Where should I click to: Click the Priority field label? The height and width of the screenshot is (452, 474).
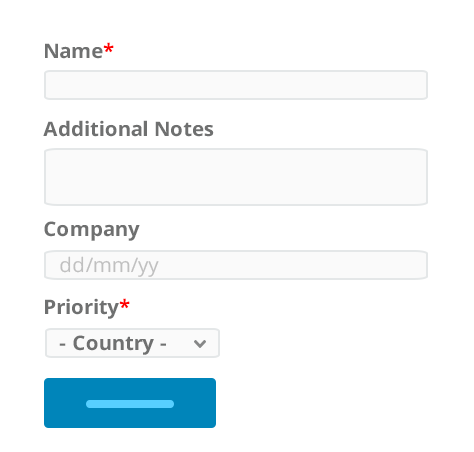81,307
